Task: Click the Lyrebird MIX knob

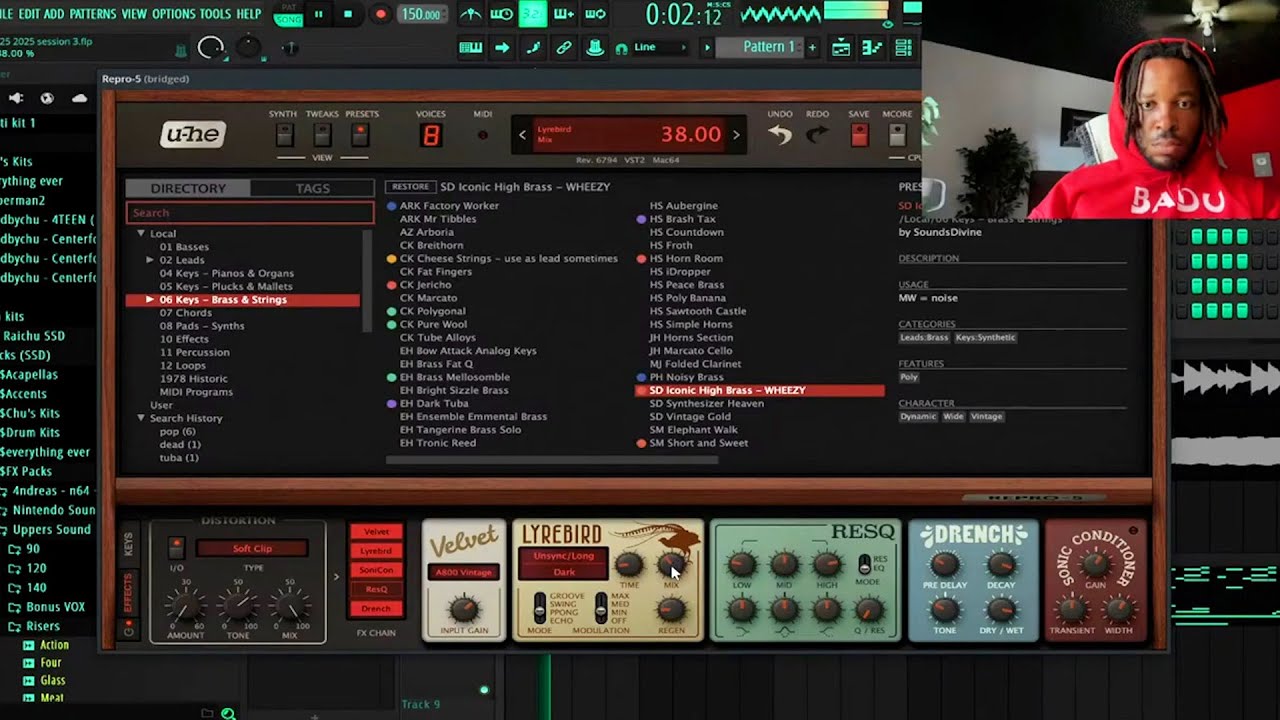Action: [672, 565]
